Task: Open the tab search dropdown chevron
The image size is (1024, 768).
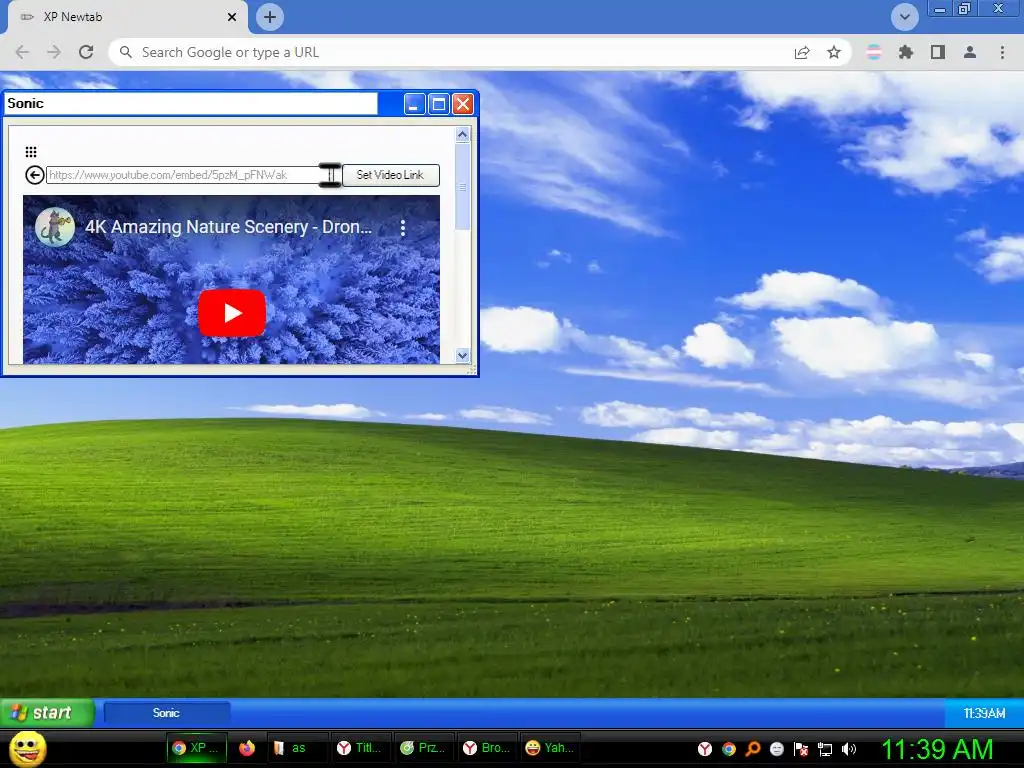Action: tap(905, 17)
